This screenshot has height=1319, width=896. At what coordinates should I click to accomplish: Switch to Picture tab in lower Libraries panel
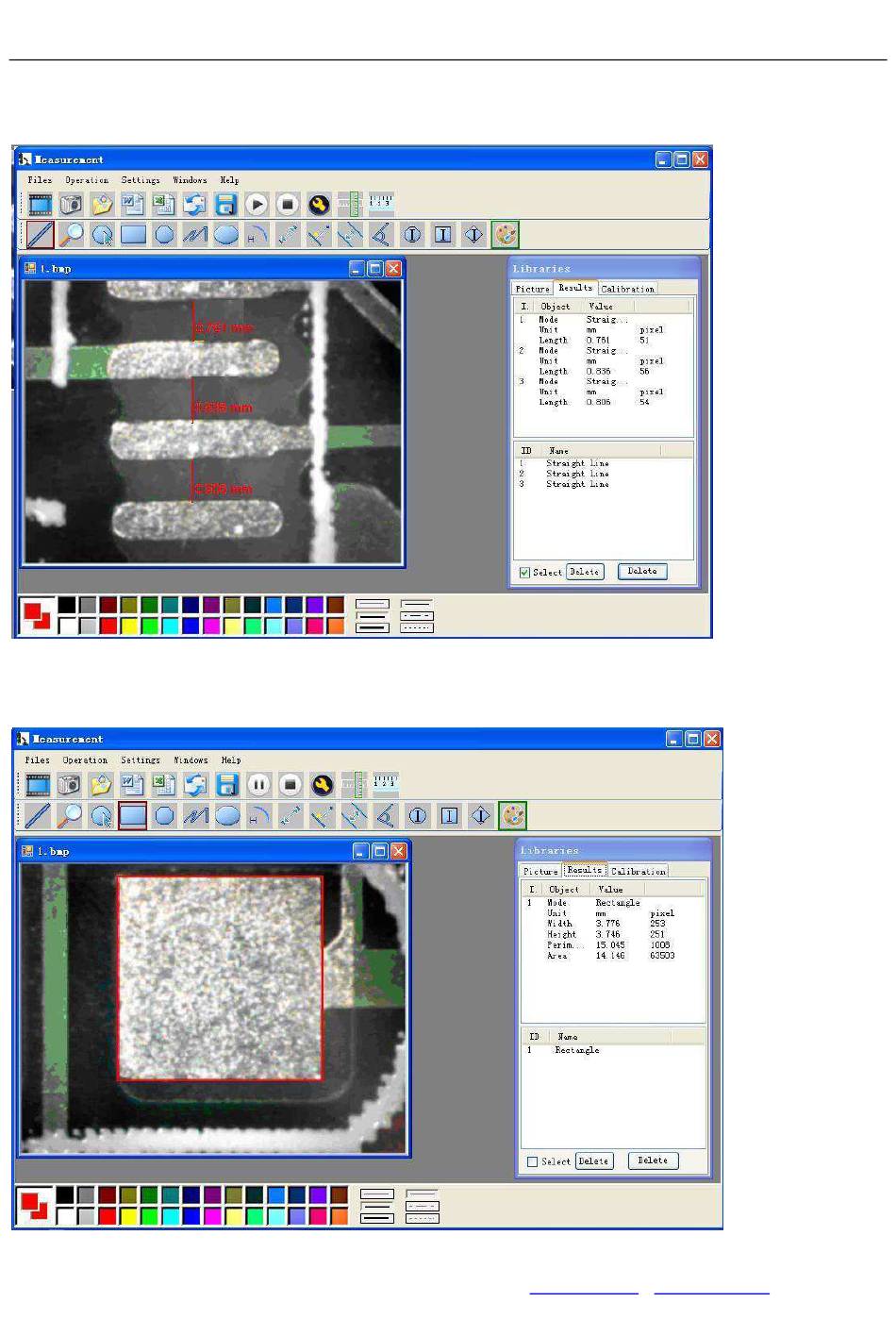pyautogui.click(x=540, y=871)
